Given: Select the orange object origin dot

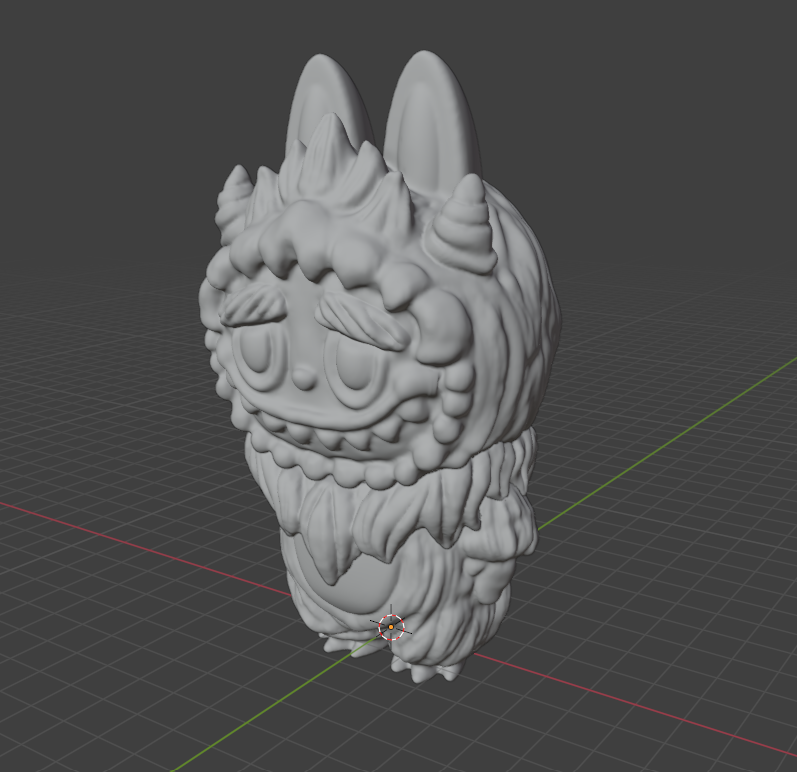Looking at the screenshot, I should coord(390,627).
